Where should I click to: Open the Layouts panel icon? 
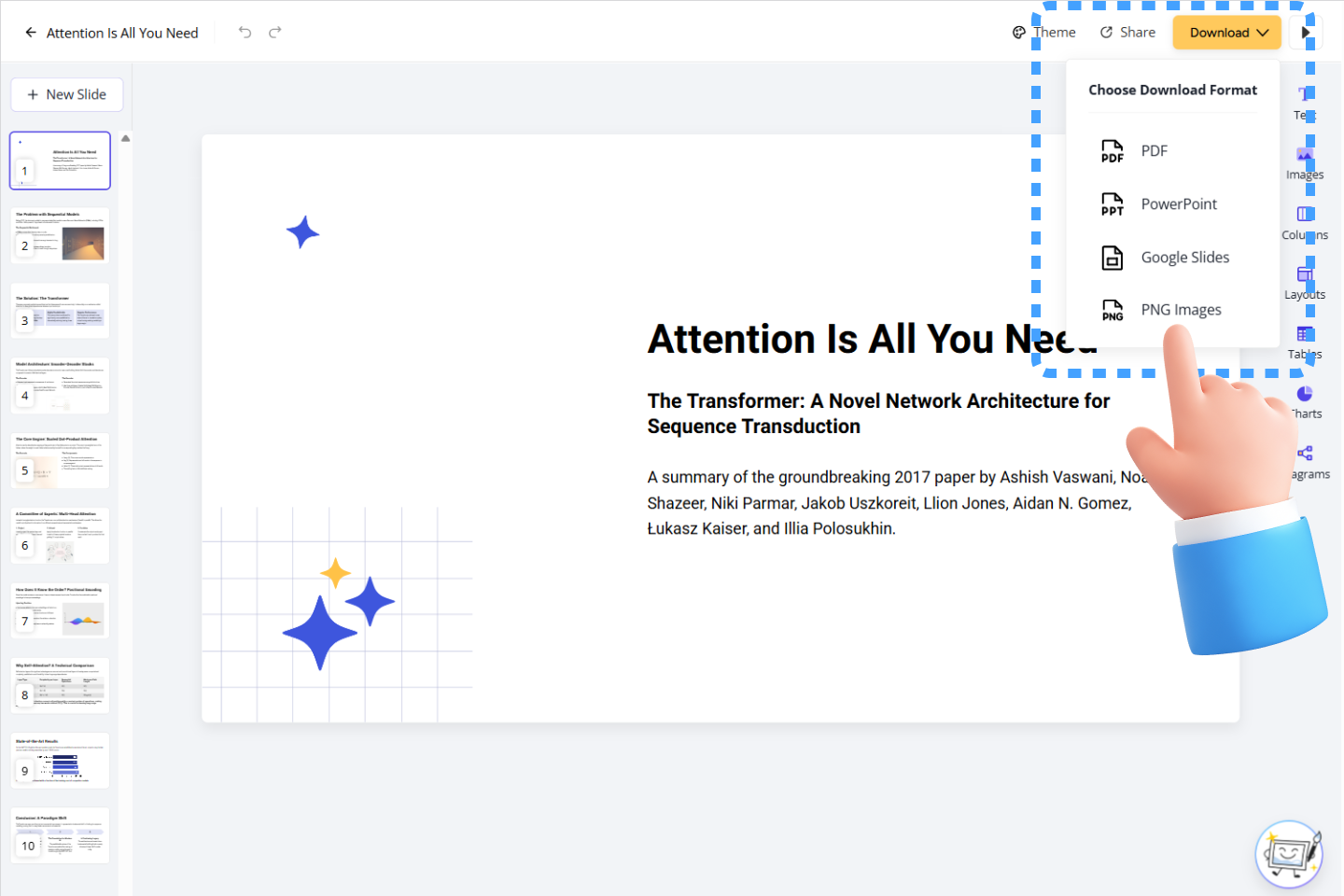coord(1305,275)
